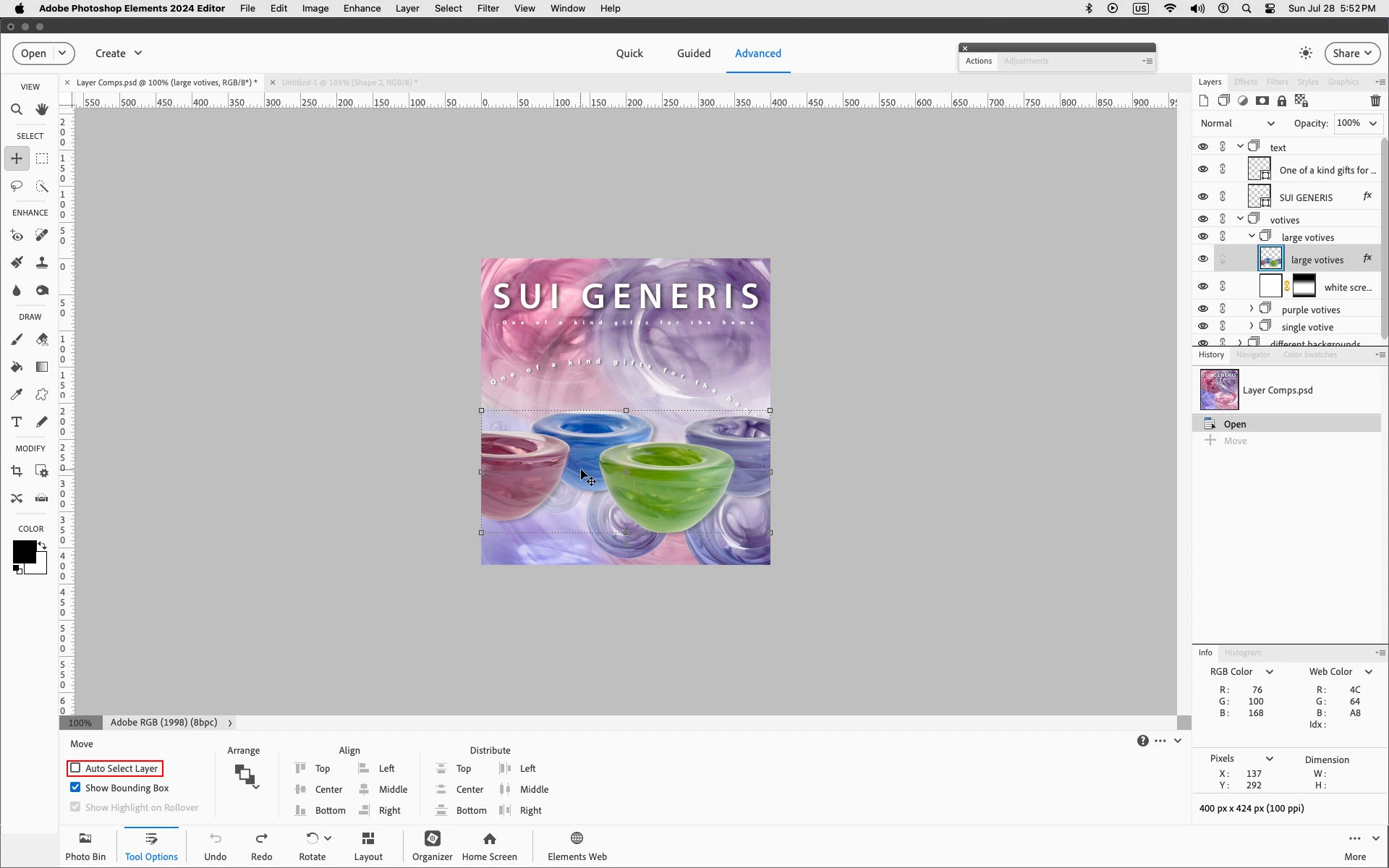Viewport: 1389px width, 868px height.
Task: Select the Paint Bucket tool
Action: [17, 367]
